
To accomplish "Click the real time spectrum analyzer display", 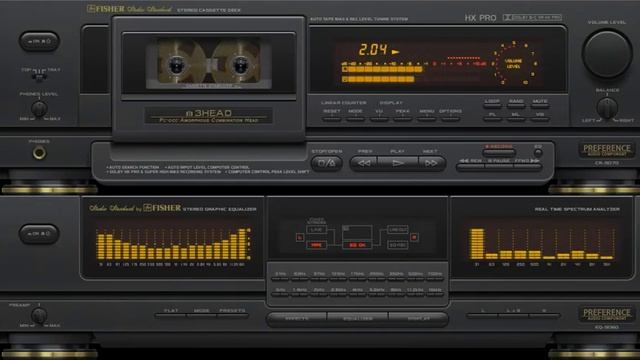I will [542, 244].
